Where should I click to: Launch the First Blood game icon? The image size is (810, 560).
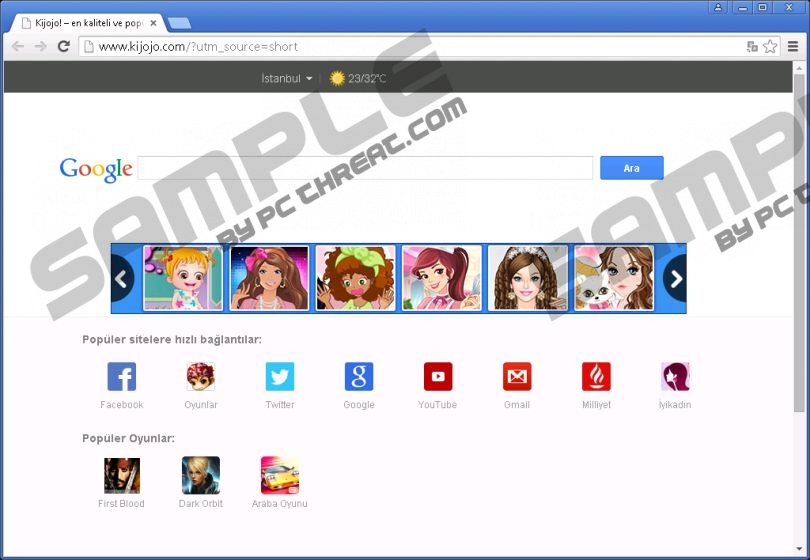pos(121,475)
